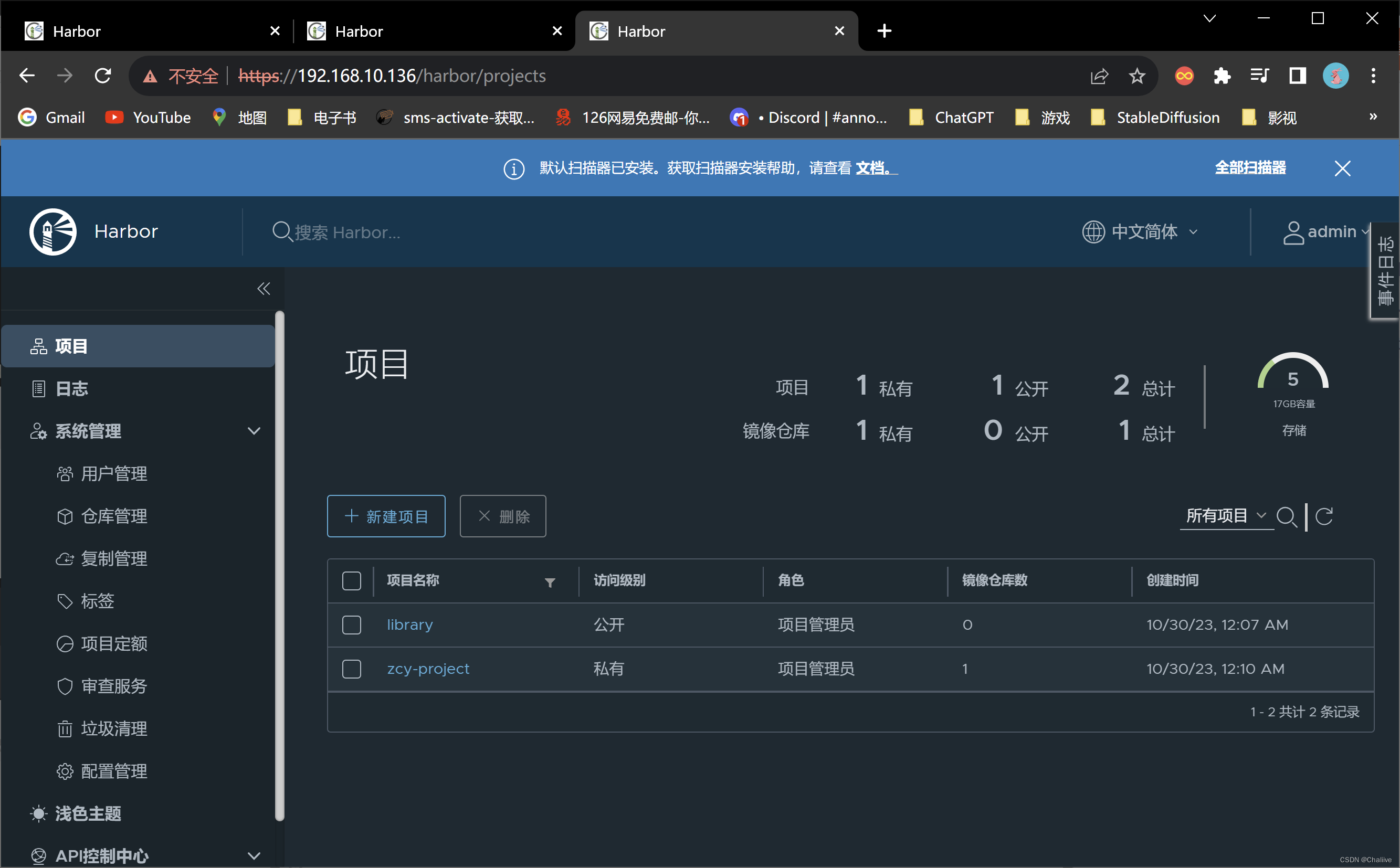Open 复制管理 replication management section
This screenshot has width=1400, height=868.
113,558
